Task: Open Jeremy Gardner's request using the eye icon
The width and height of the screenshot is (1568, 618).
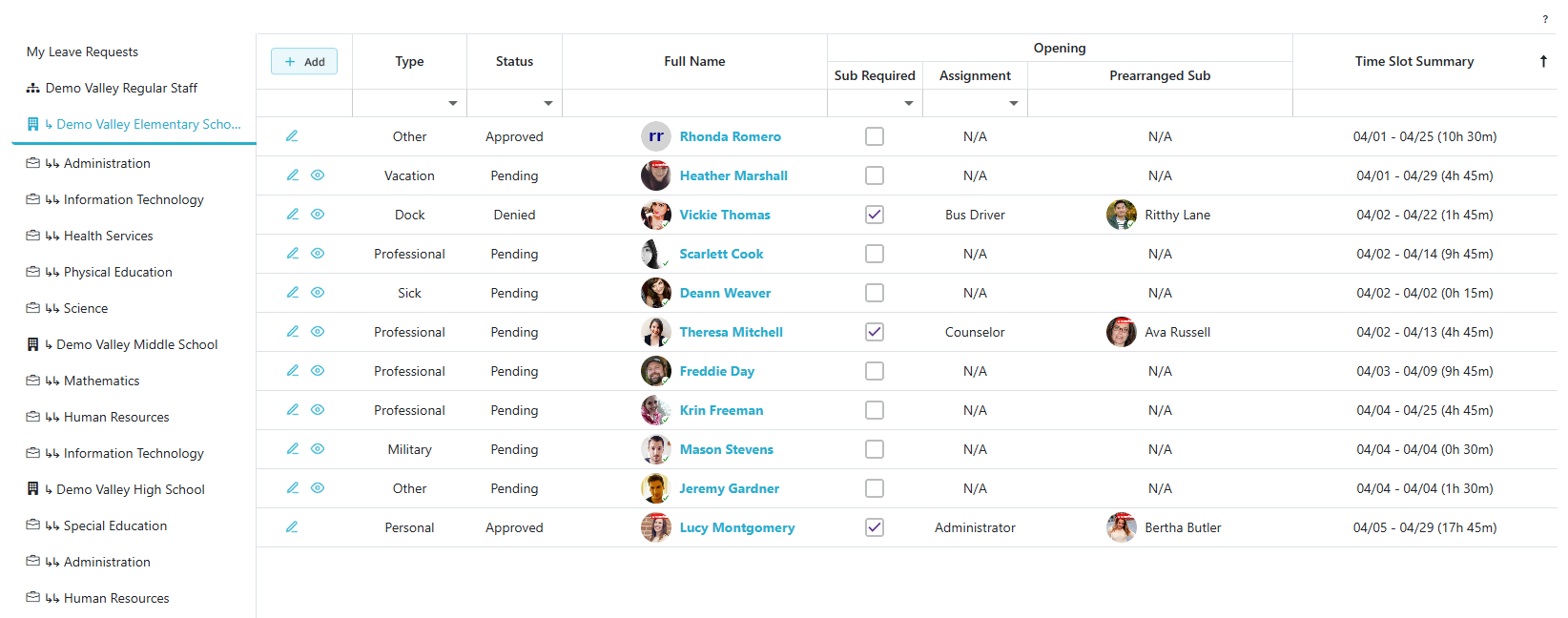Action: pos(318,488)
